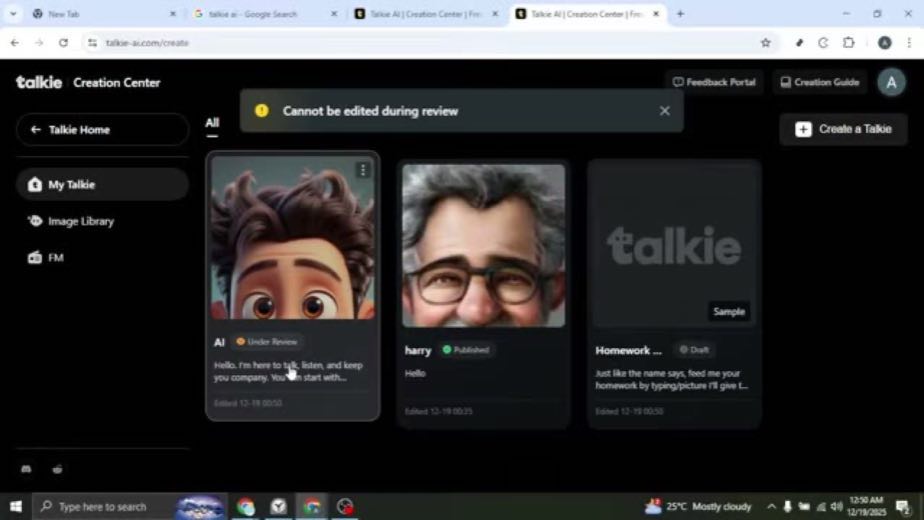
Task: Click the AI card greeting description text
Action: tap(288, 371)
